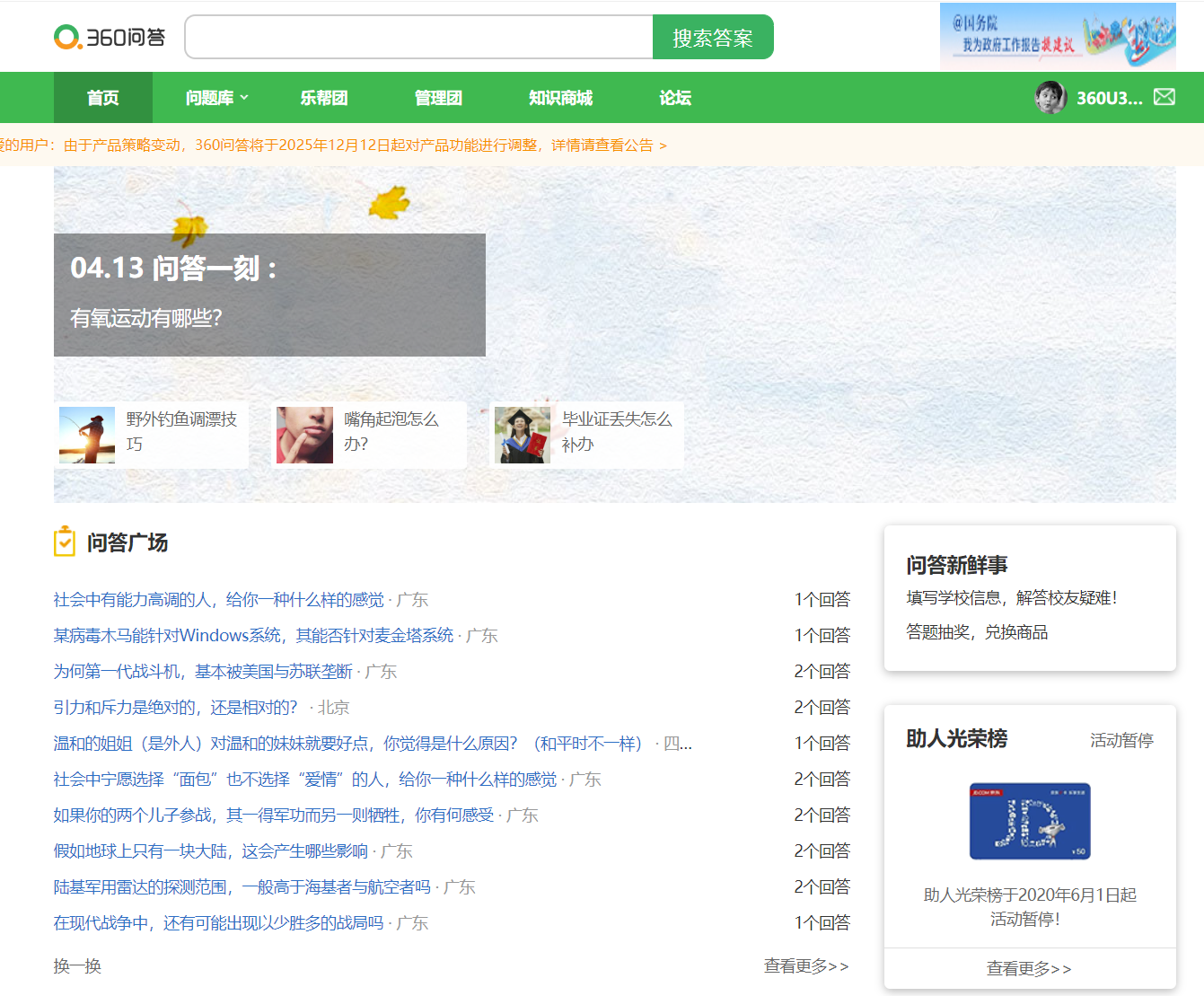
Task: Go to the 知识商城 tab
Action: pyautogui.click(x=560, y=98)
